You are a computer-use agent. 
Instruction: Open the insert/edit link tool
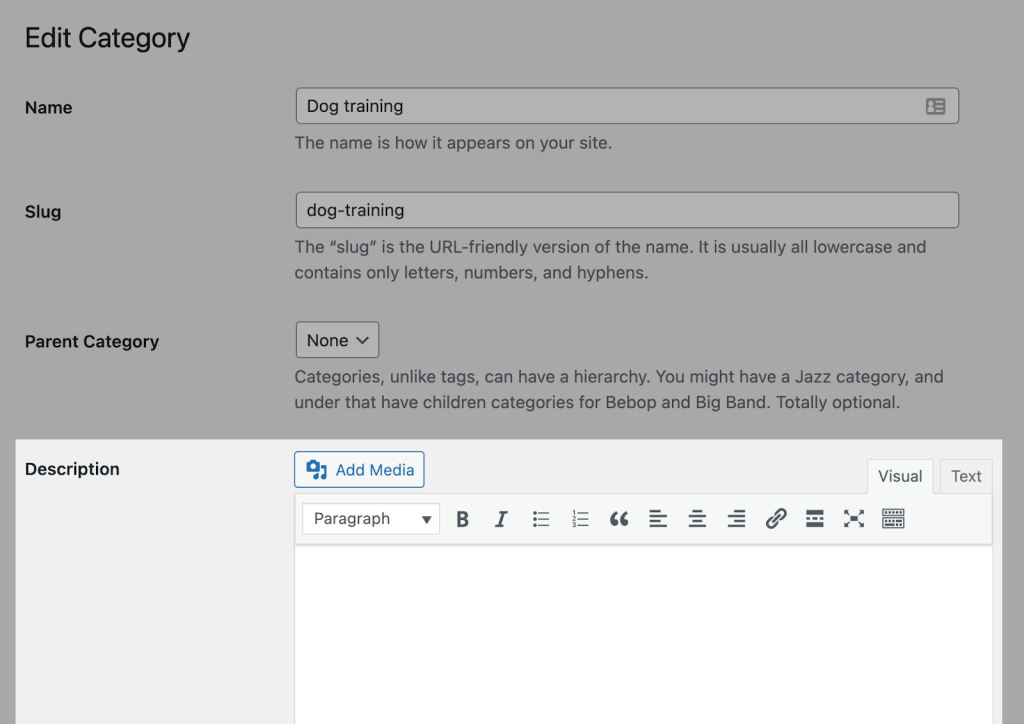[776, 519]
